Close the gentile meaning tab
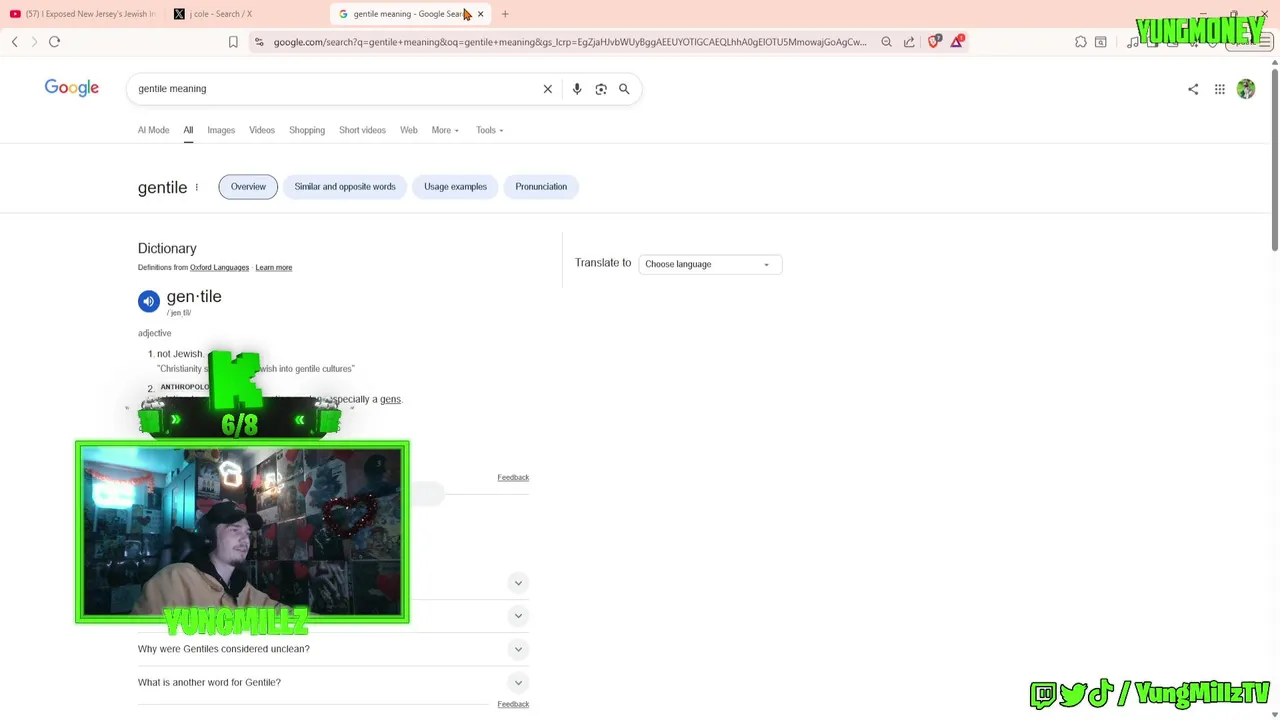Image resolution: width=1280 pixels, height=720 pixels. (480, 14)
